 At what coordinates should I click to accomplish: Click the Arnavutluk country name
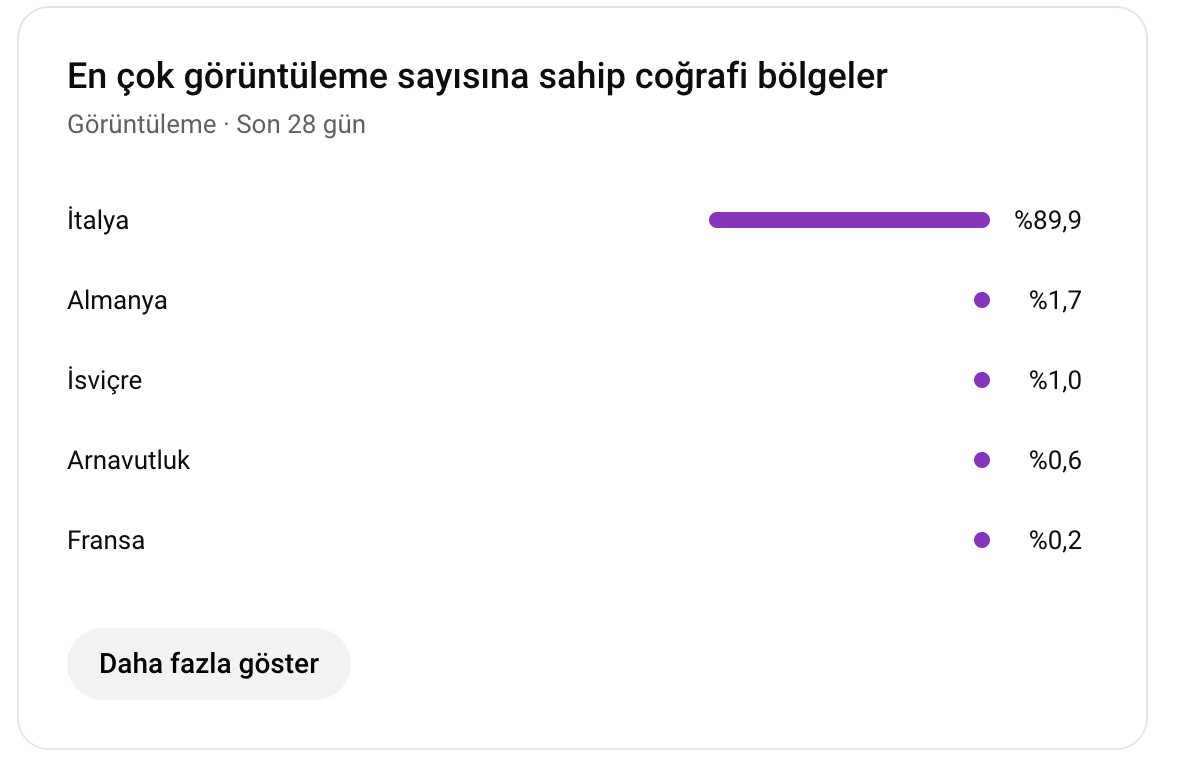129,460
